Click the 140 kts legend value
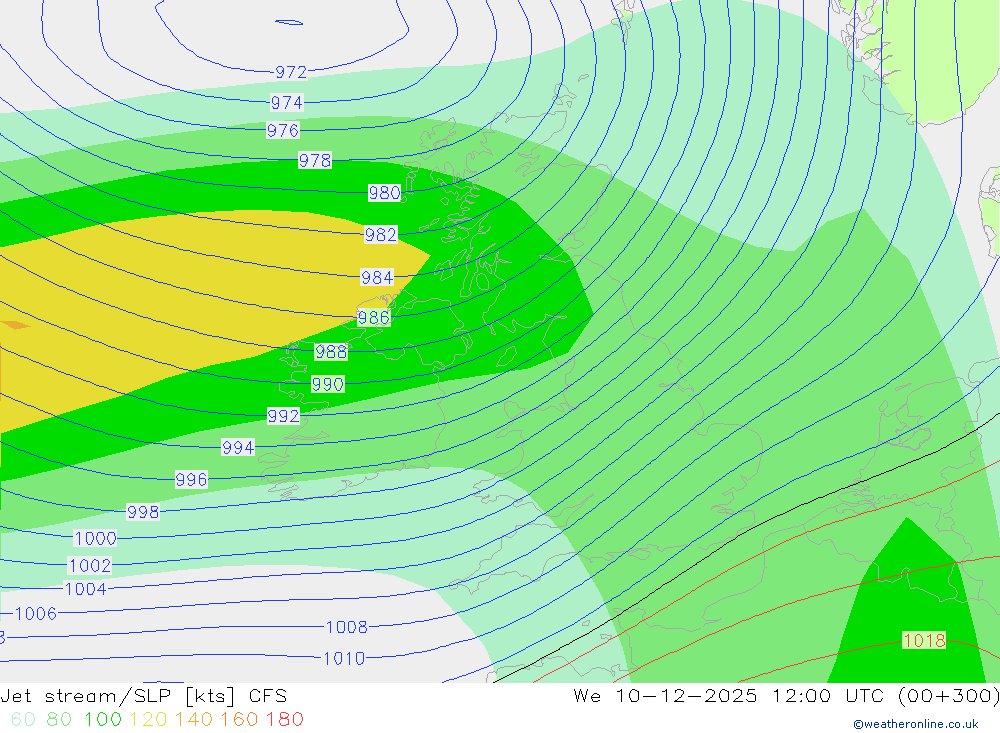The width and height of the screenshot is (1000, 733). [x=194, y=720]
